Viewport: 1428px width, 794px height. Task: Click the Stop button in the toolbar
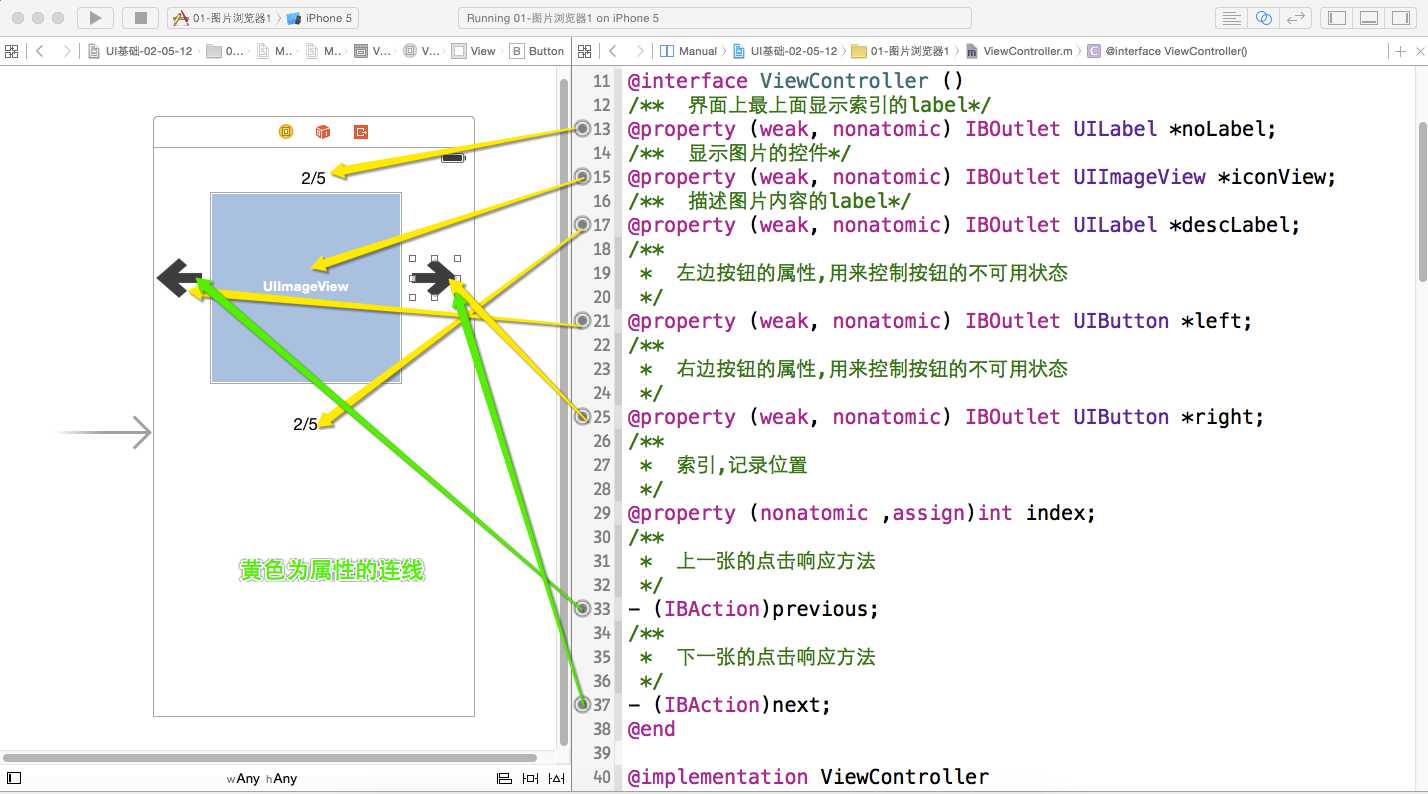click(x=141, y=18)
